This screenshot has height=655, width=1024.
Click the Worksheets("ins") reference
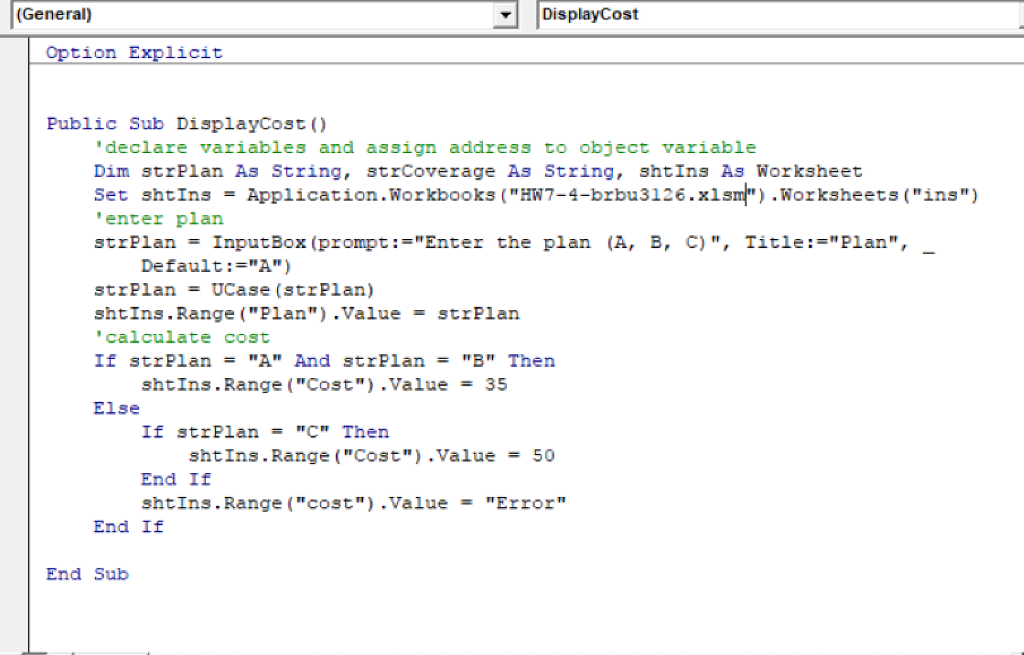click(x=877, y=196)
